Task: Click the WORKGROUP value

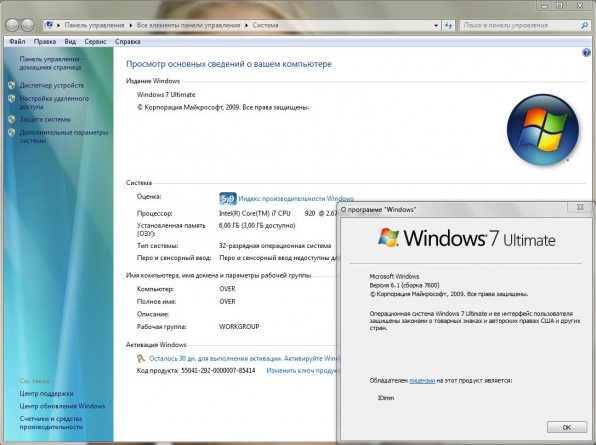Action: [x=239, y=326]
